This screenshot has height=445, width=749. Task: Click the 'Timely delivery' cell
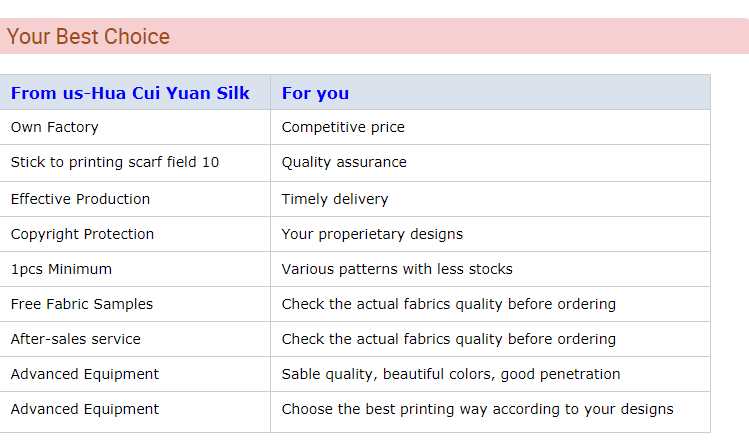(335, 199)
